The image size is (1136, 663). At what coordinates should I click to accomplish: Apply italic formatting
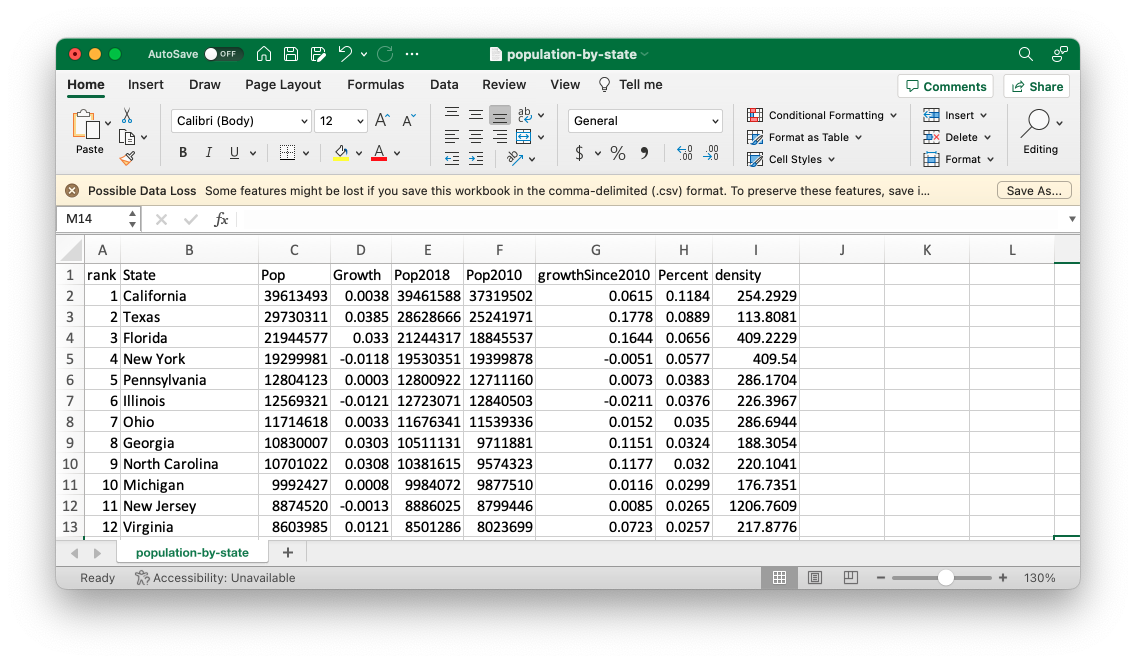coord(209,151)
